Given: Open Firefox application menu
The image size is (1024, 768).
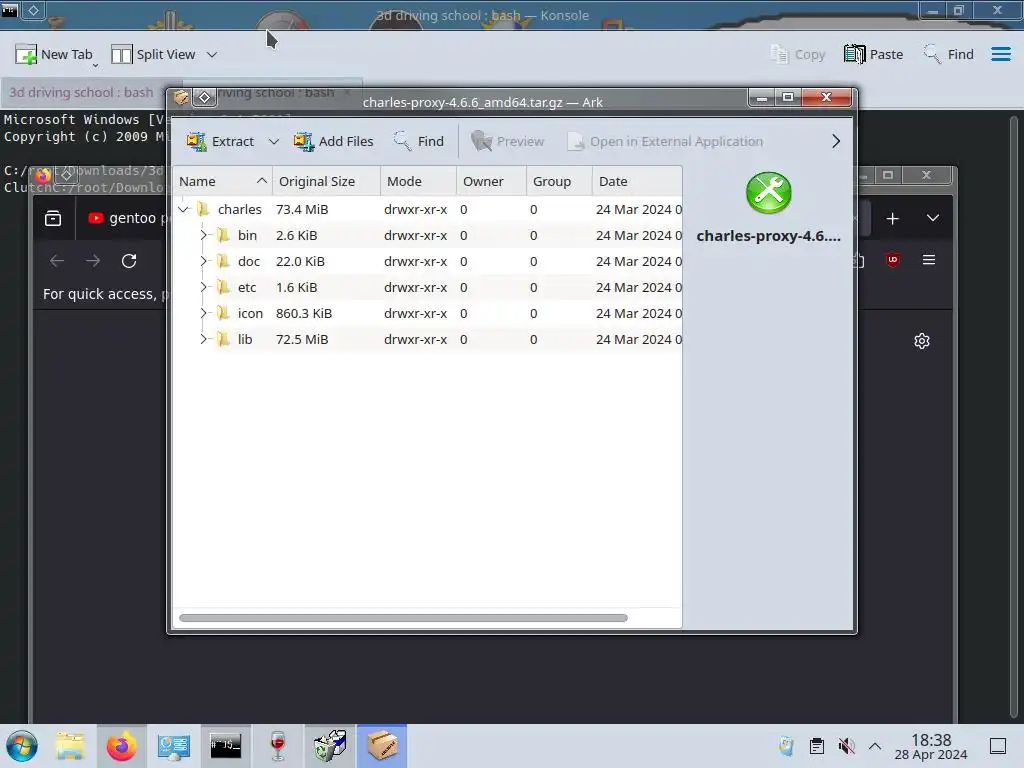Looking at the screenshot, I should [x=929, y=260].
